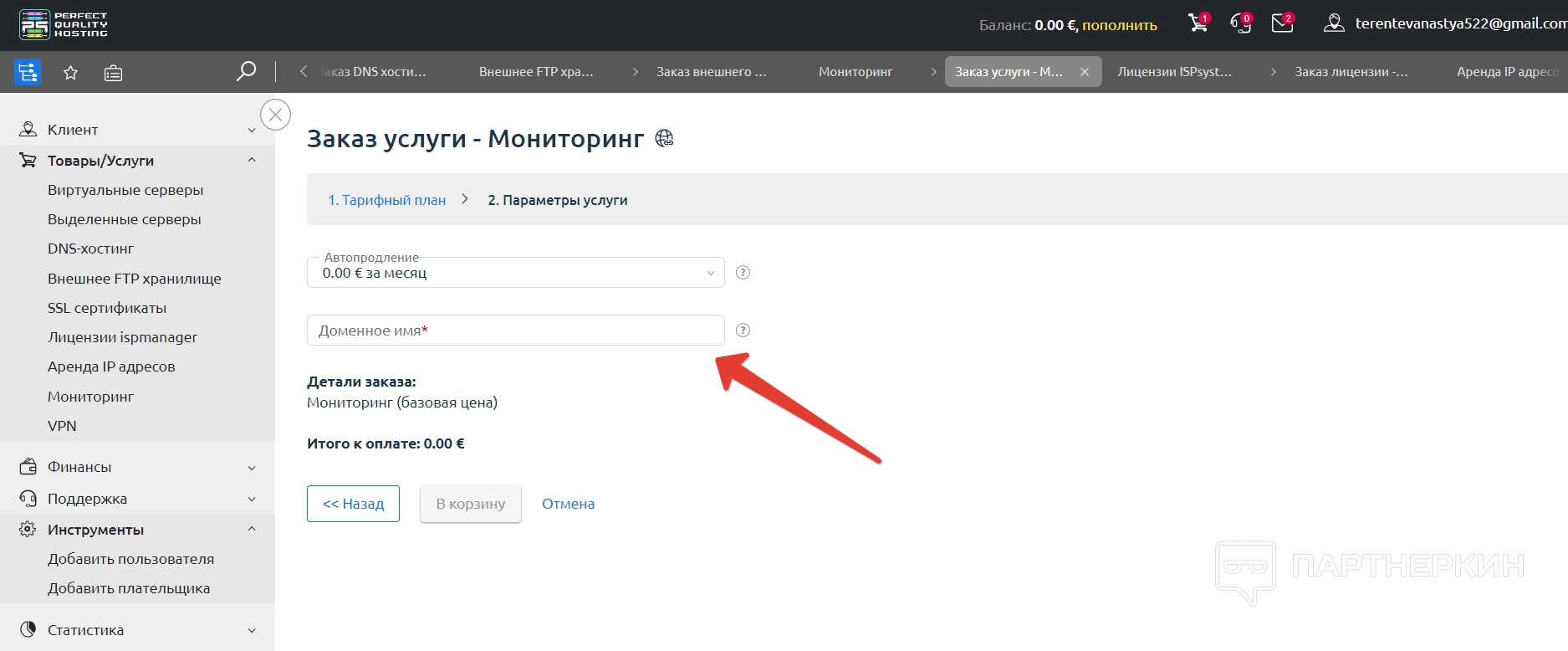1568x651 pixels.
Task: Open the account email terentevanastya522@gmail.com
Action: 1461,23
